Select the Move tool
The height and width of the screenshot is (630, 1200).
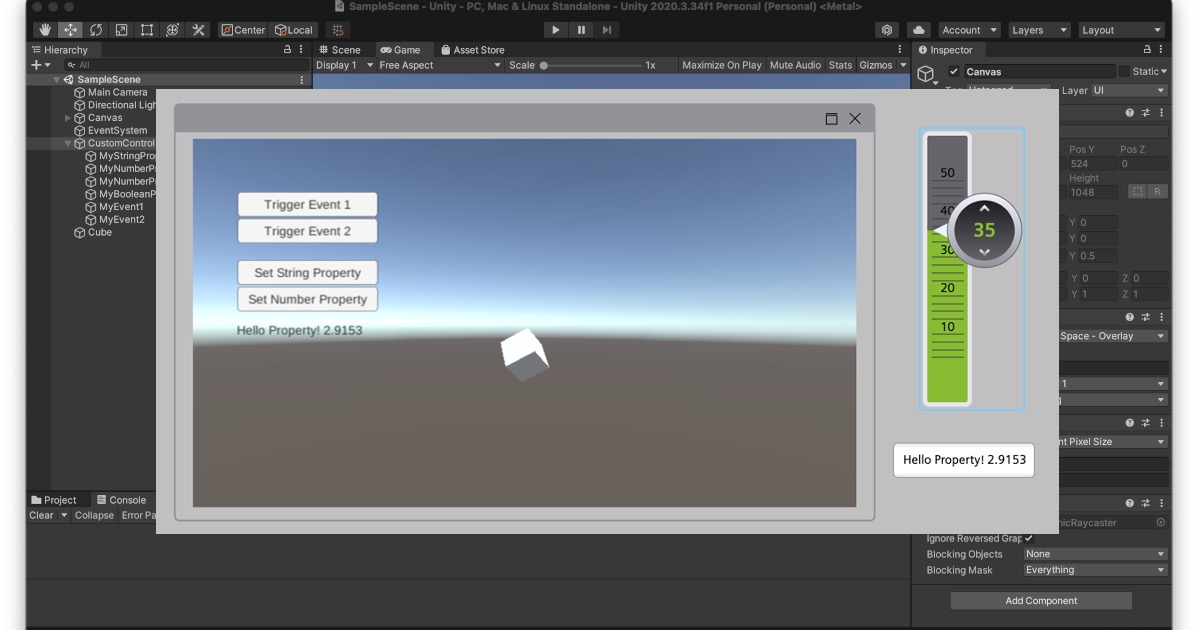point(70,29)
